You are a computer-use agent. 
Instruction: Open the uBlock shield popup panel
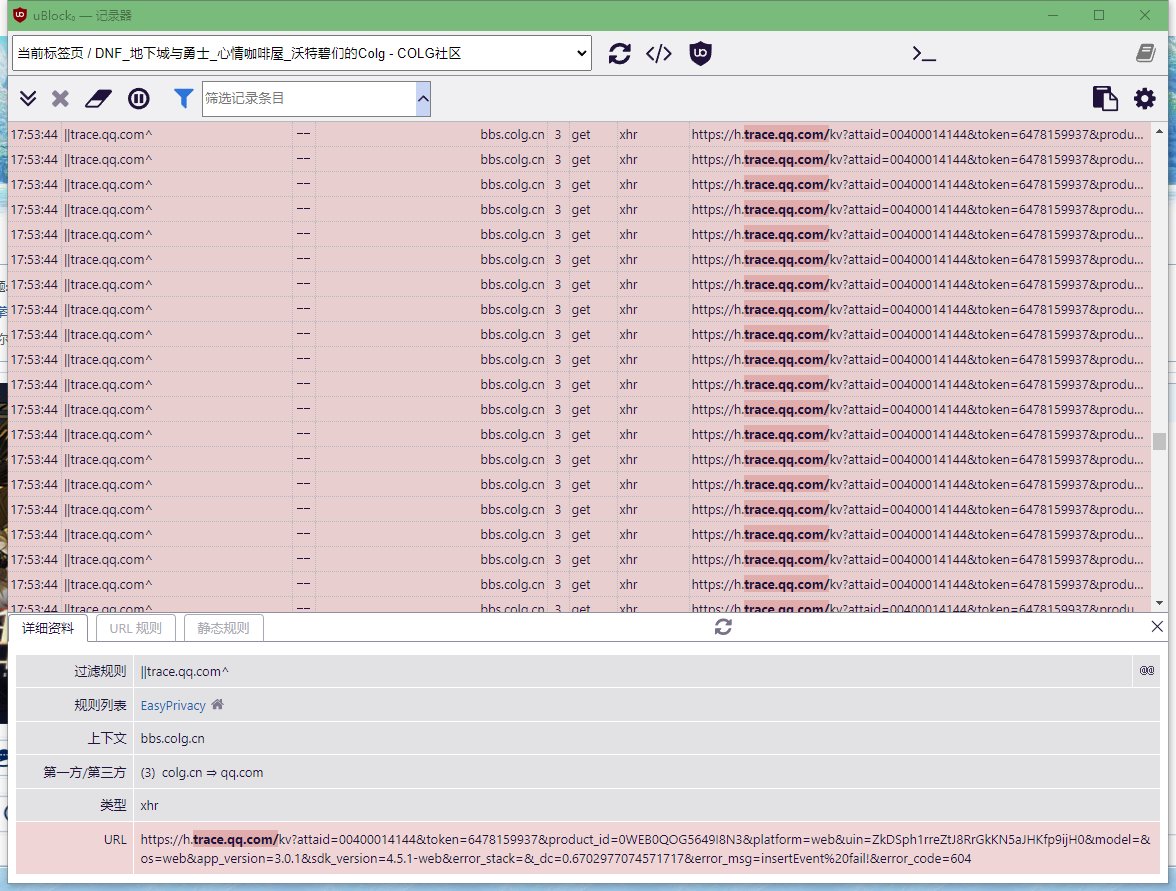tap(700, 53)
